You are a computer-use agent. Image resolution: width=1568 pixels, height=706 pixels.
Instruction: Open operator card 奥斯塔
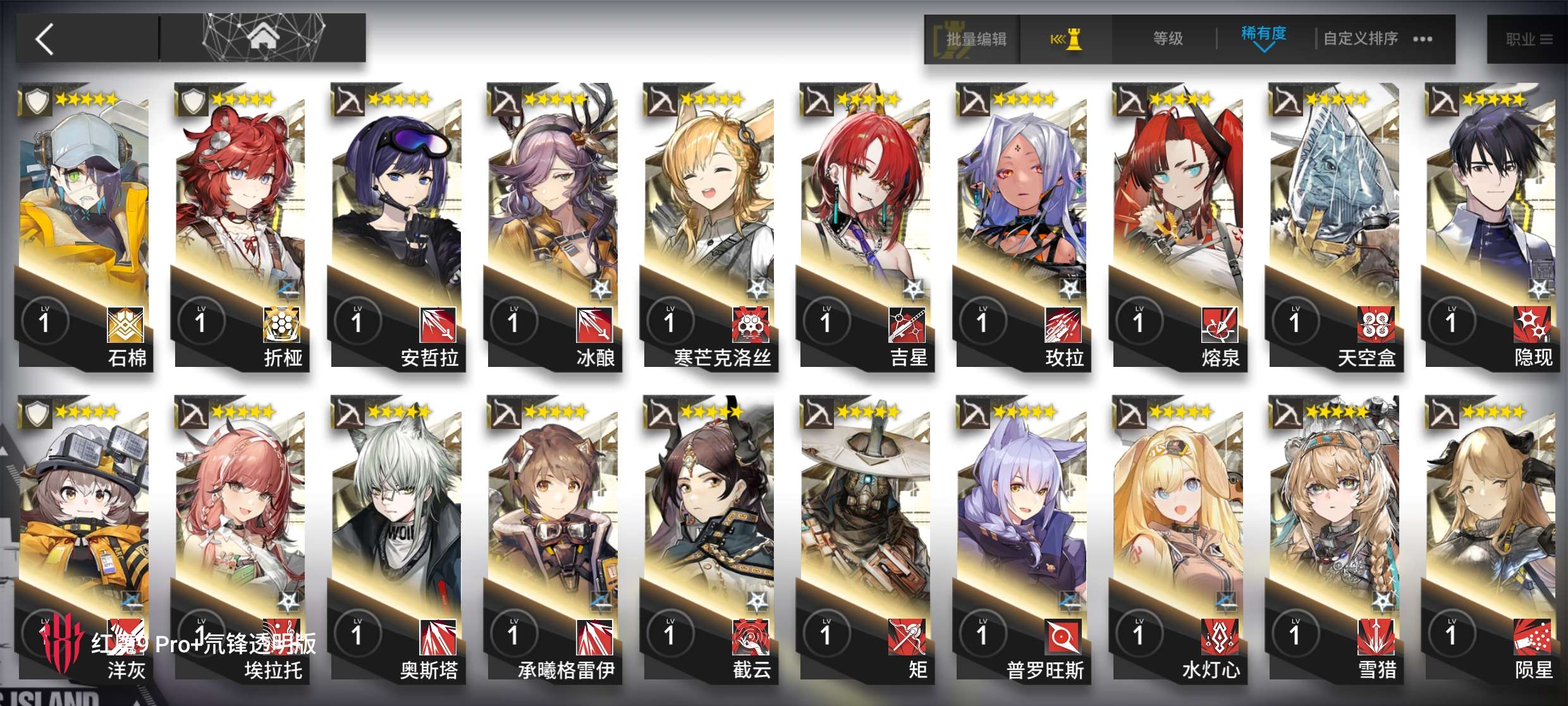[397, 539]
